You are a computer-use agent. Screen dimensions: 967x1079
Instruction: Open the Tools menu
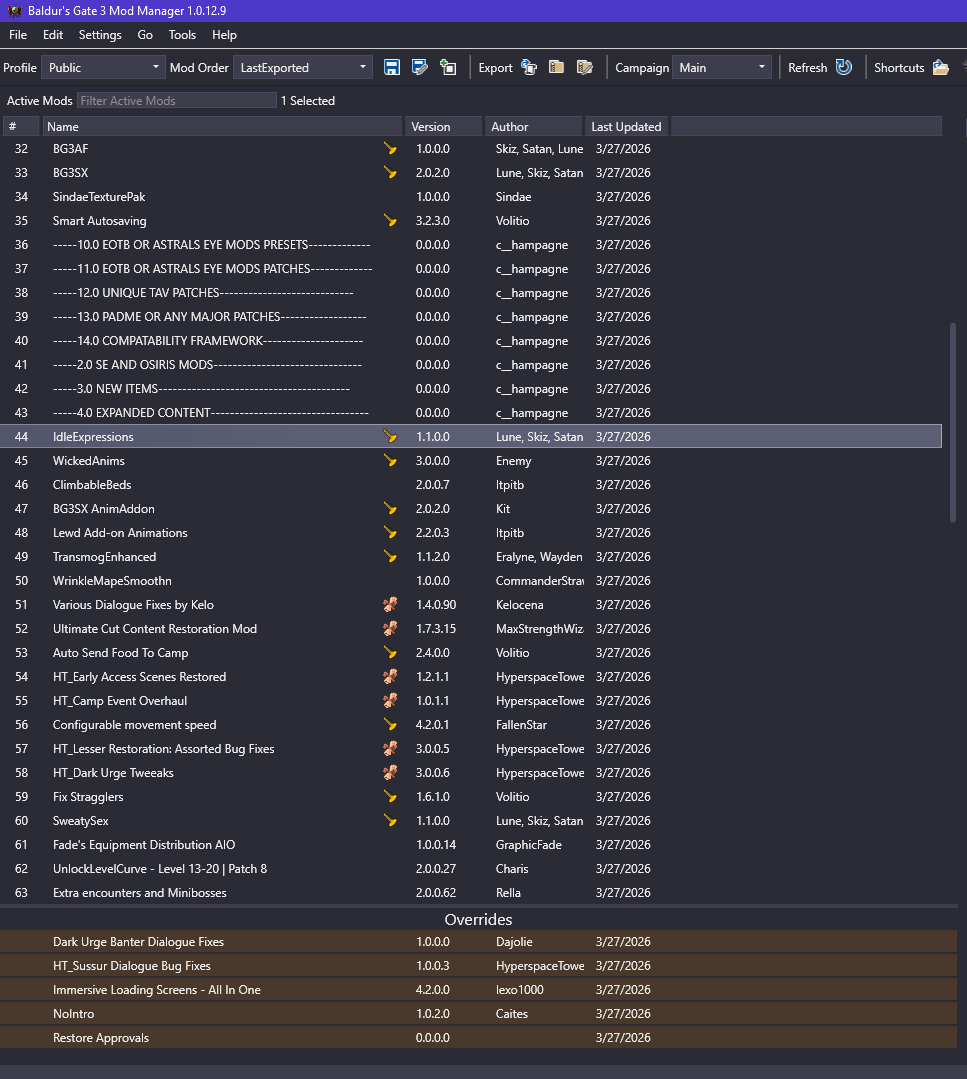coord(182,35)
